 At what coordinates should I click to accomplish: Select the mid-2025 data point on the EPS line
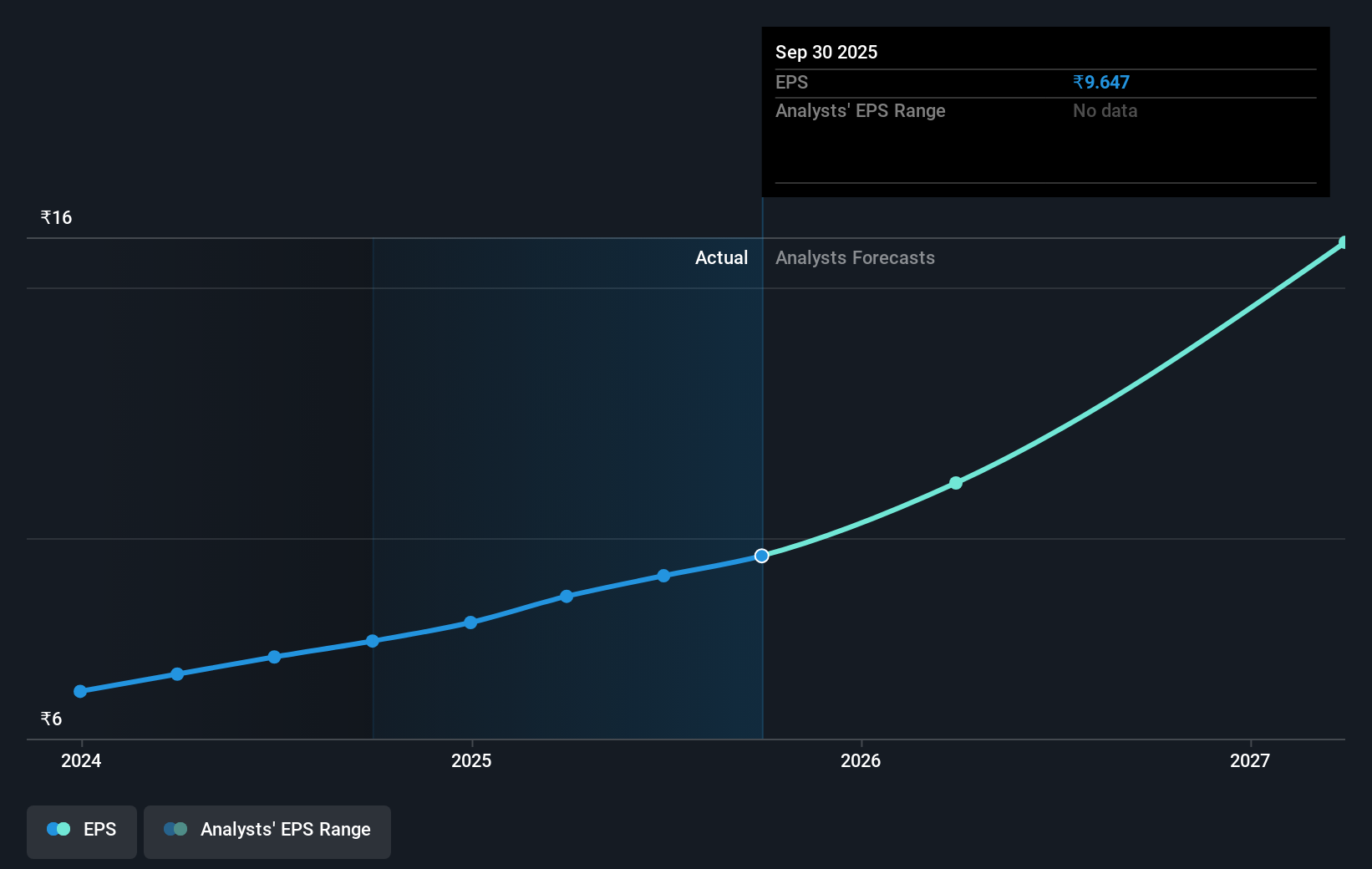(x=567, y=596)
